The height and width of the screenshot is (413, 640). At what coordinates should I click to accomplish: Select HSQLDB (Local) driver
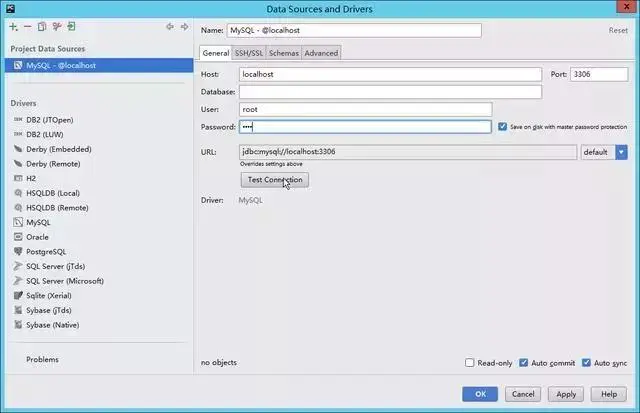[53, 193]
